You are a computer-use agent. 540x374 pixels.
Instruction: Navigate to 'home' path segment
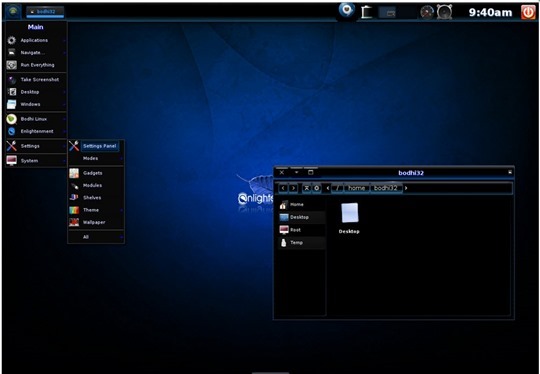coord(356,188)
